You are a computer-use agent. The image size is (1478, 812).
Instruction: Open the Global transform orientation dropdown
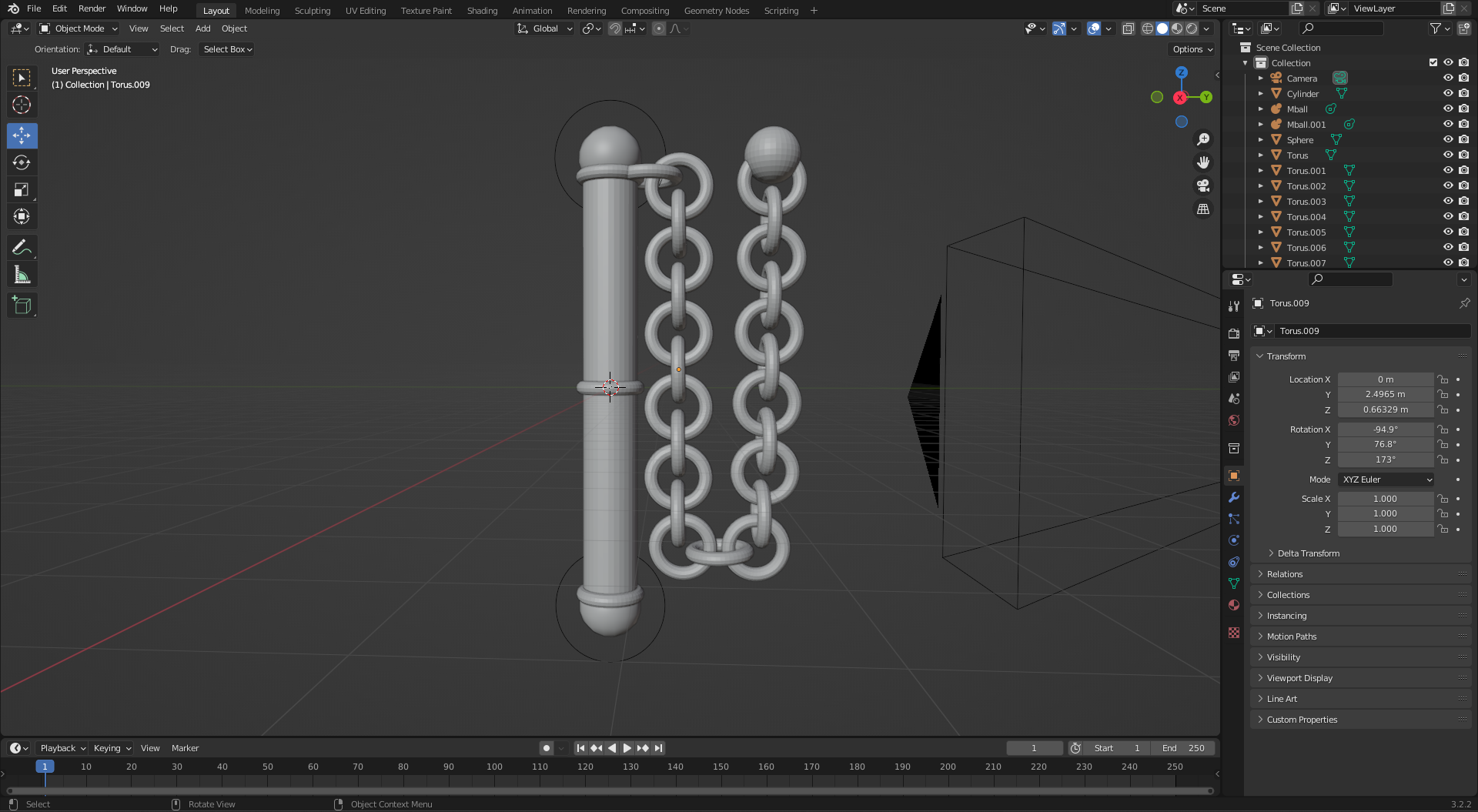click(544, 28)
